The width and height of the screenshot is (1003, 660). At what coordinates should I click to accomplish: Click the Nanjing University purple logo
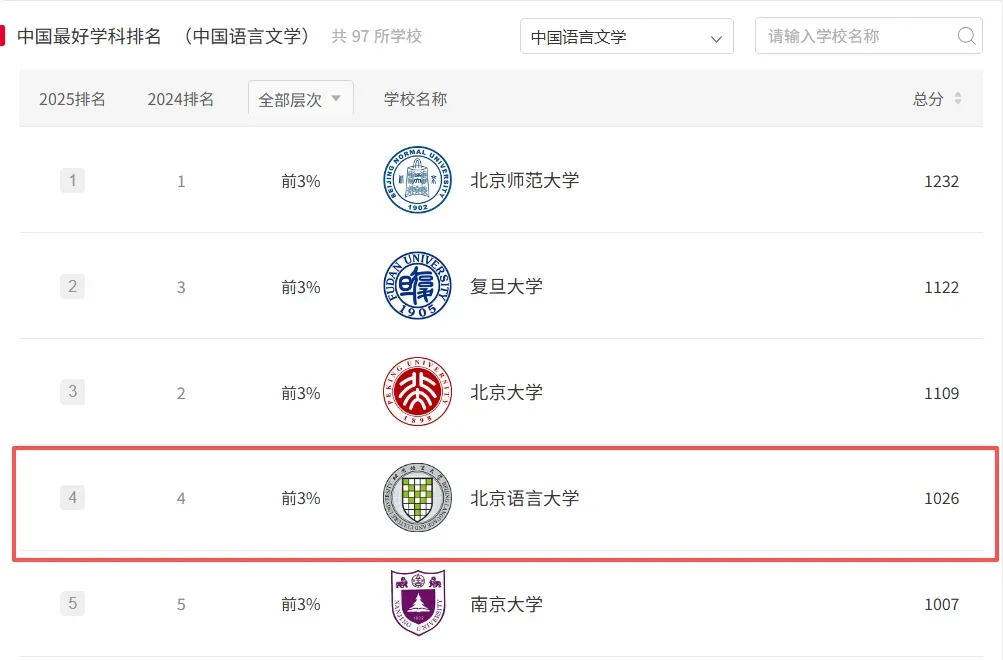point(417,603)
